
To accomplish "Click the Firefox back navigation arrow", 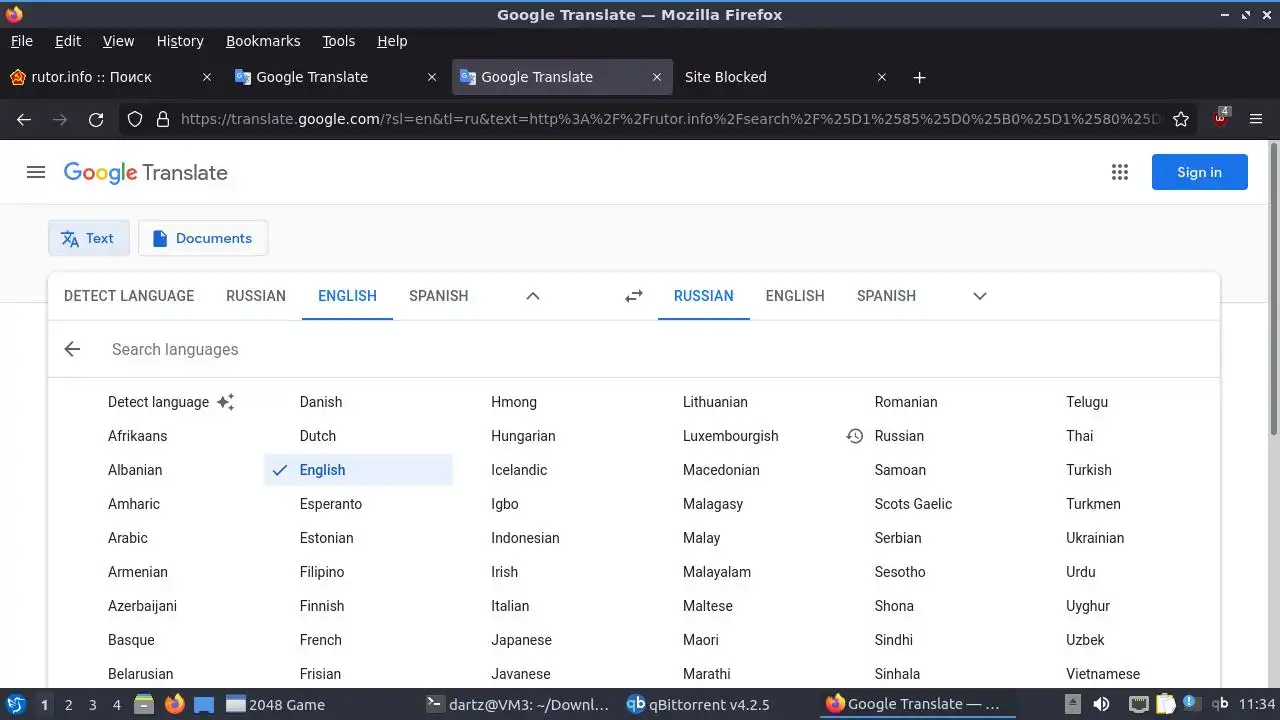I will (24, 119).
